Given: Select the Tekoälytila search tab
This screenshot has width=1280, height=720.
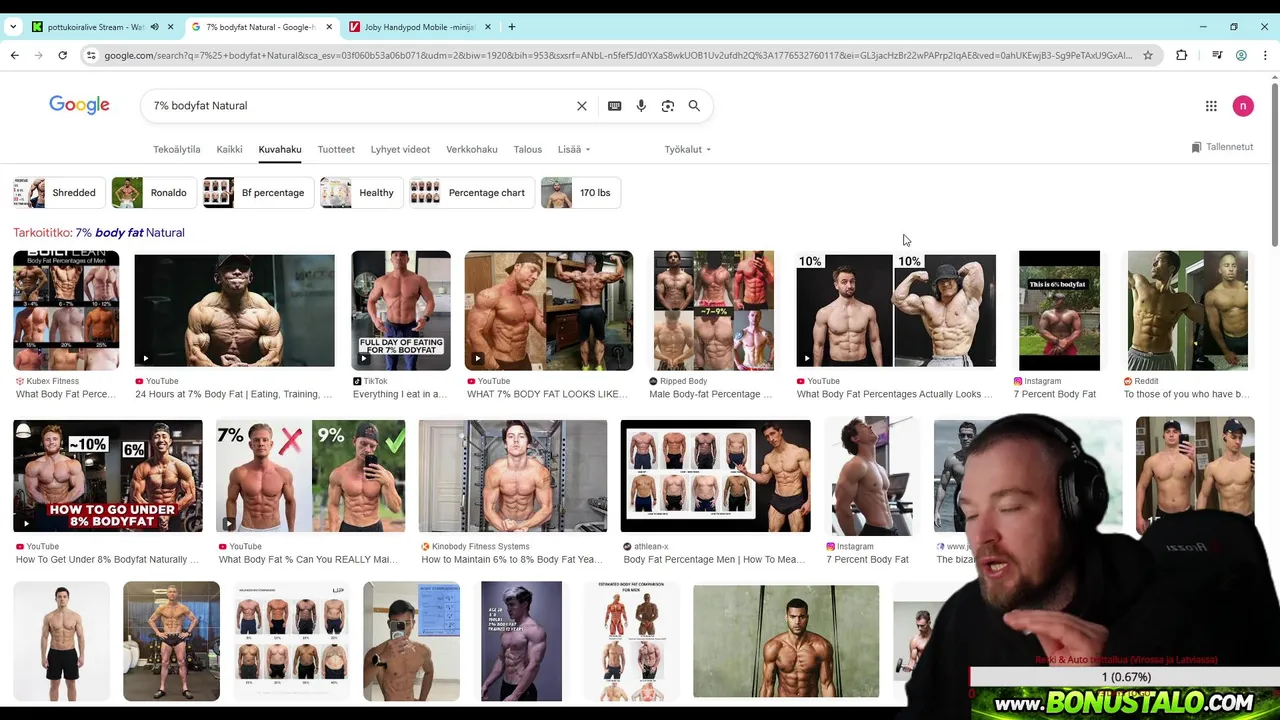Looking at the screenshot, I should 176,149.
